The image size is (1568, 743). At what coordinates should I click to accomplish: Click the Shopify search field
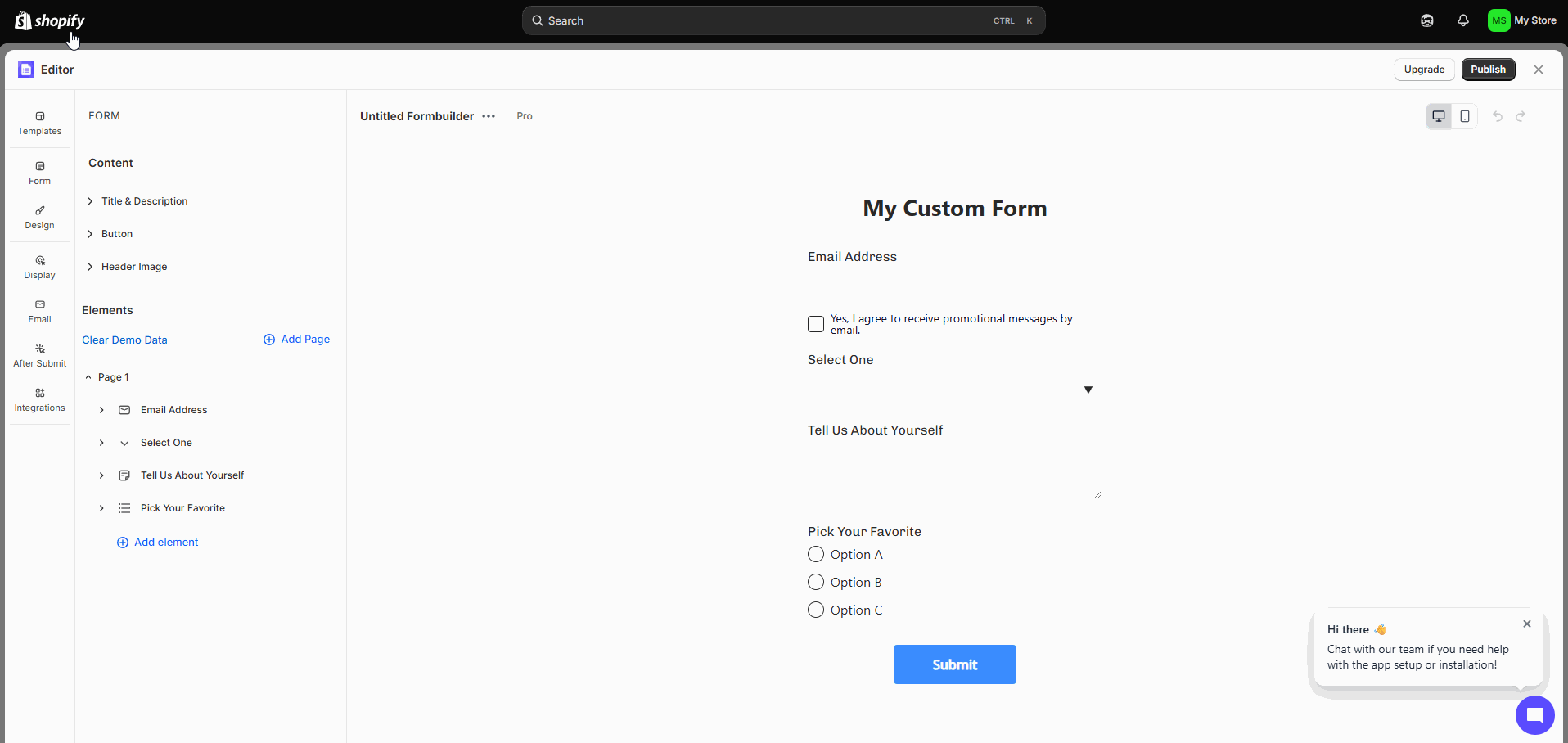tap(783, 20)
